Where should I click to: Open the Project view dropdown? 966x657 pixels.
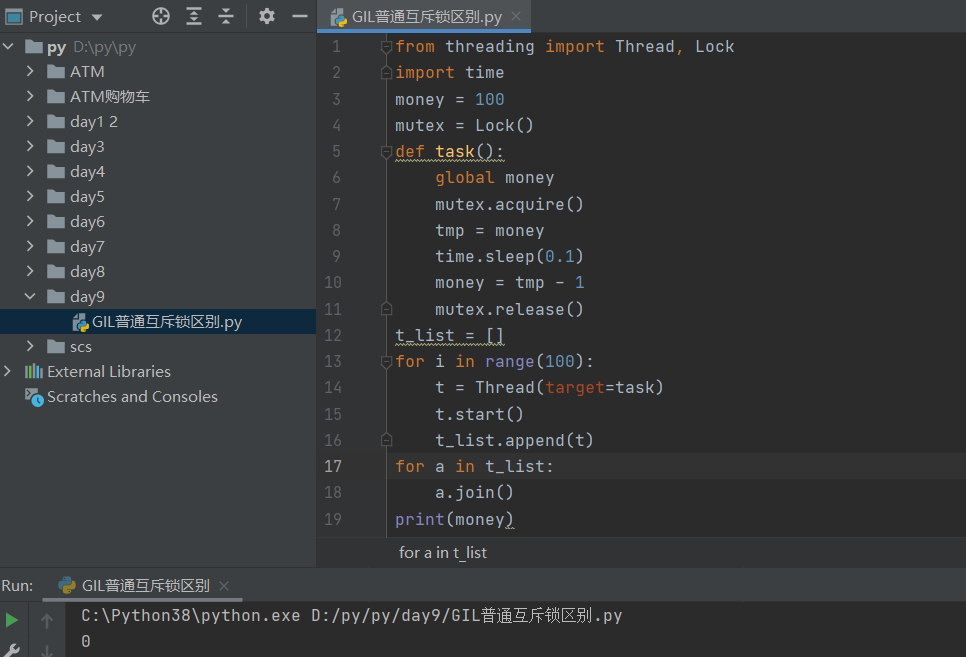(96, 17)
